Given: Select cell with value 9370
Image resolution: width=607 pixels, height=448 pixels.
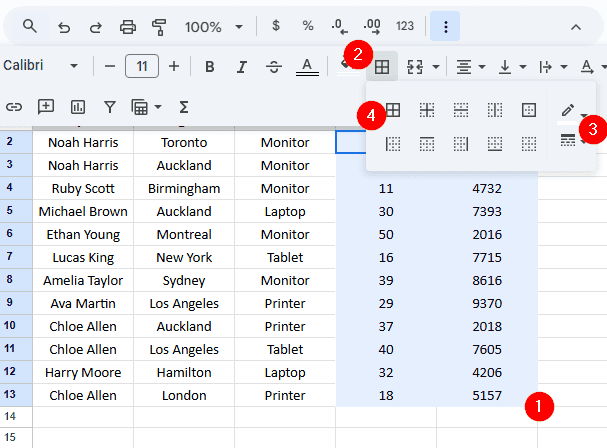Looking at the screenshot, I should click(487, 303).
